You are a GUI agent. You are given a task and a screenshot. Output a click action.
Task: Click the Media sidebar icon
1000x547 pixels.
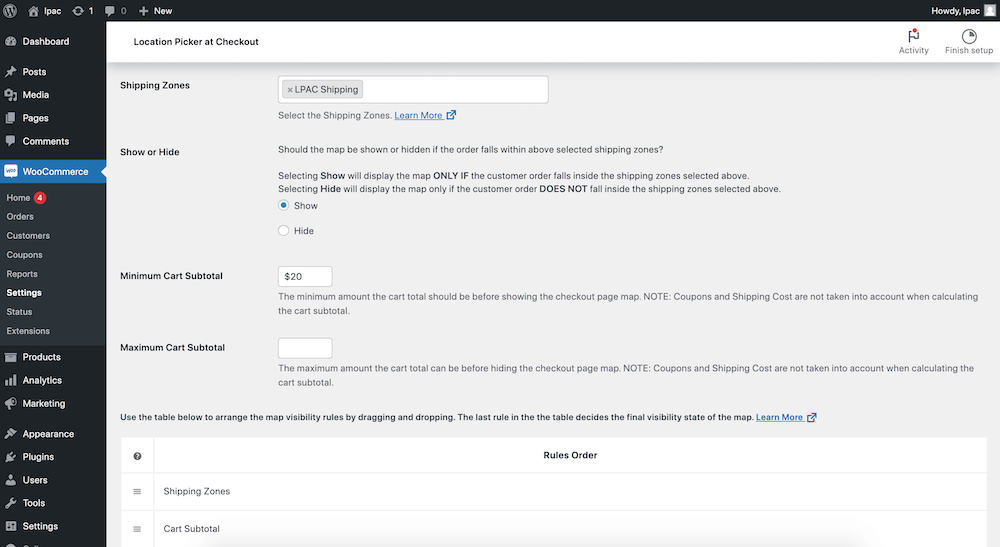click(x=10, y=95)
